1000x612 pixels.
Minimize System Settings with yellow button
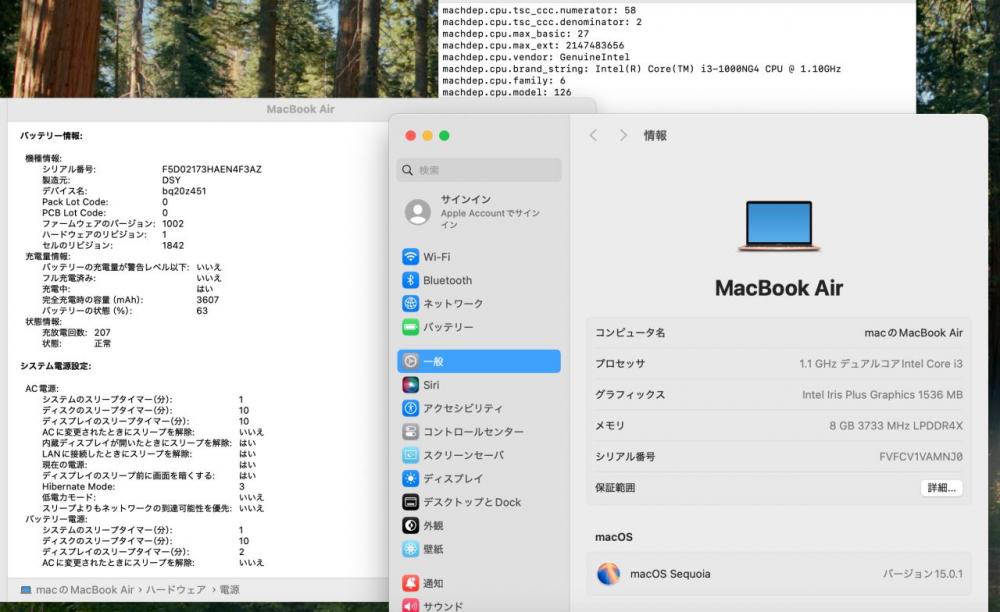tap(427, 136)
